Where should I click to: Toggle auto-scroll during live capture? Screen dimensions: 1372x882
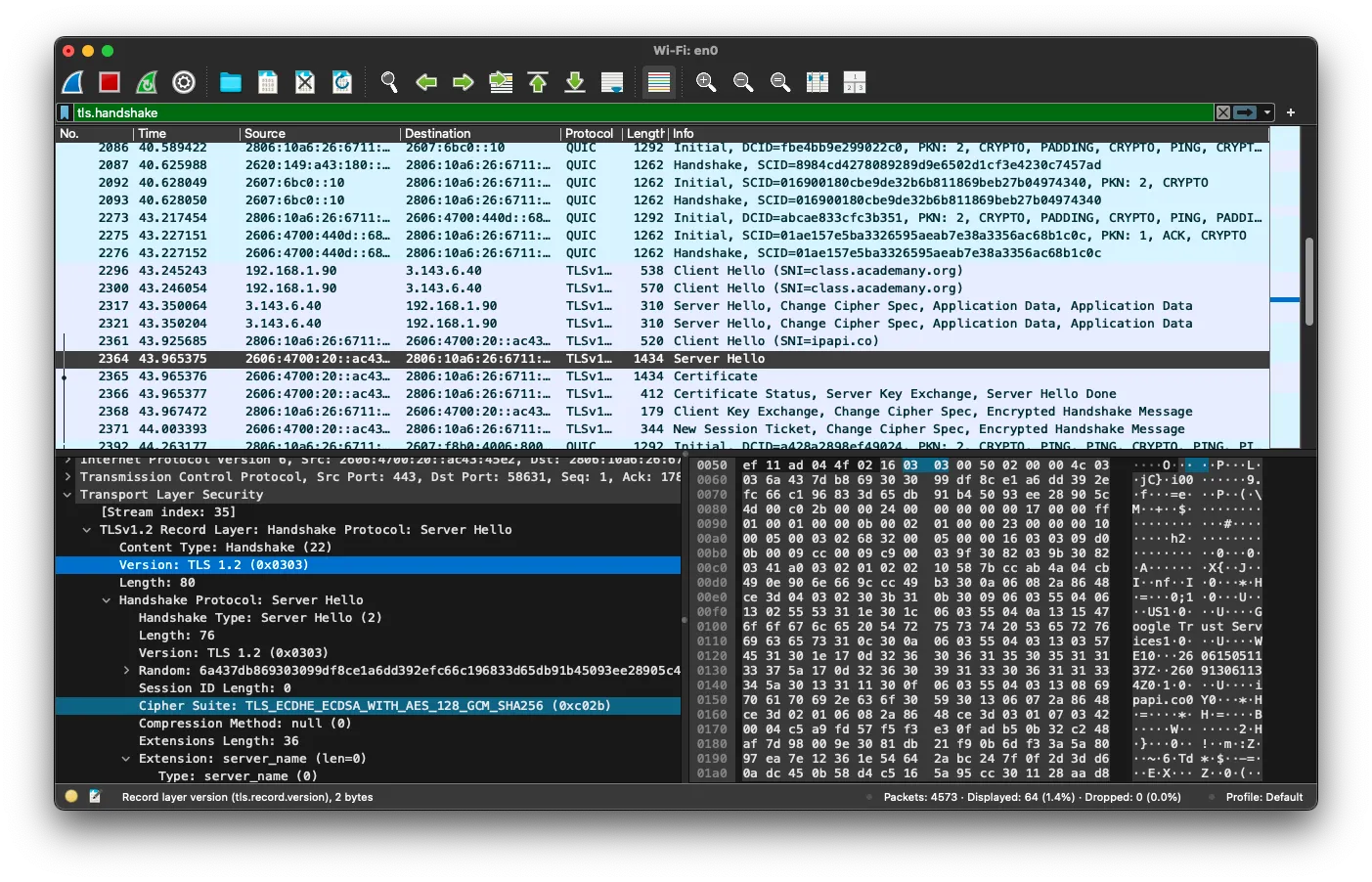[x=612, y=82]
